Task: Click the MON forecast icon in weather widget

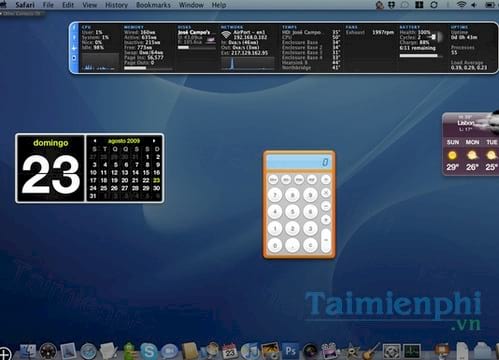Action: pyautogui.click(x=472, y=155)
